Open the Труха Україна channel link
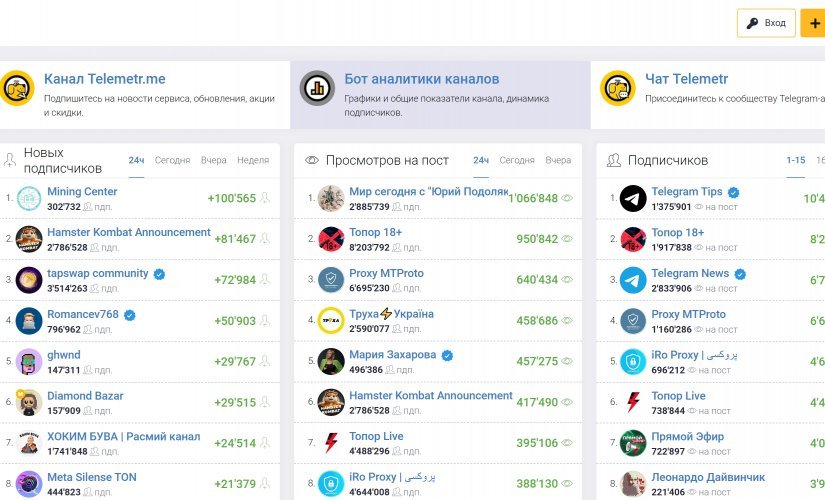This screenshot has width=825, height=500. point(391,314)
